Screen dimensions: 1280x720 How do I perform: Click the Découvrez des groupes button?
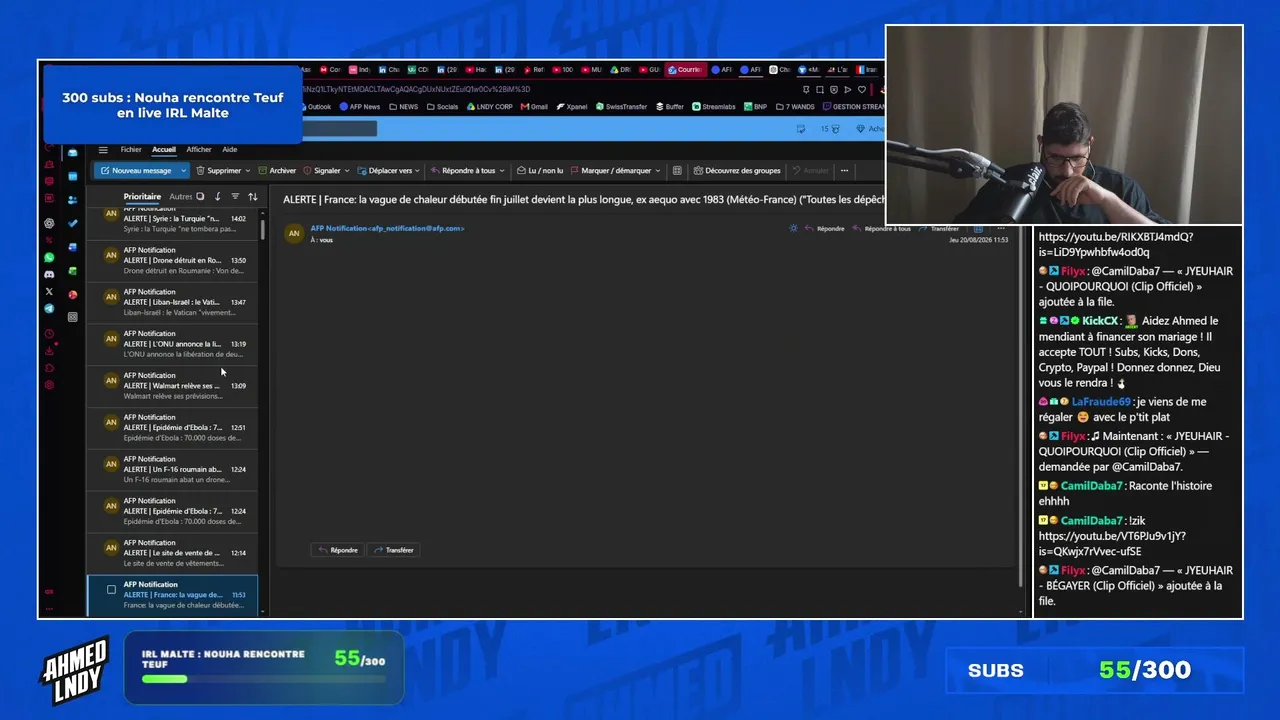click(x=737, y=171)
